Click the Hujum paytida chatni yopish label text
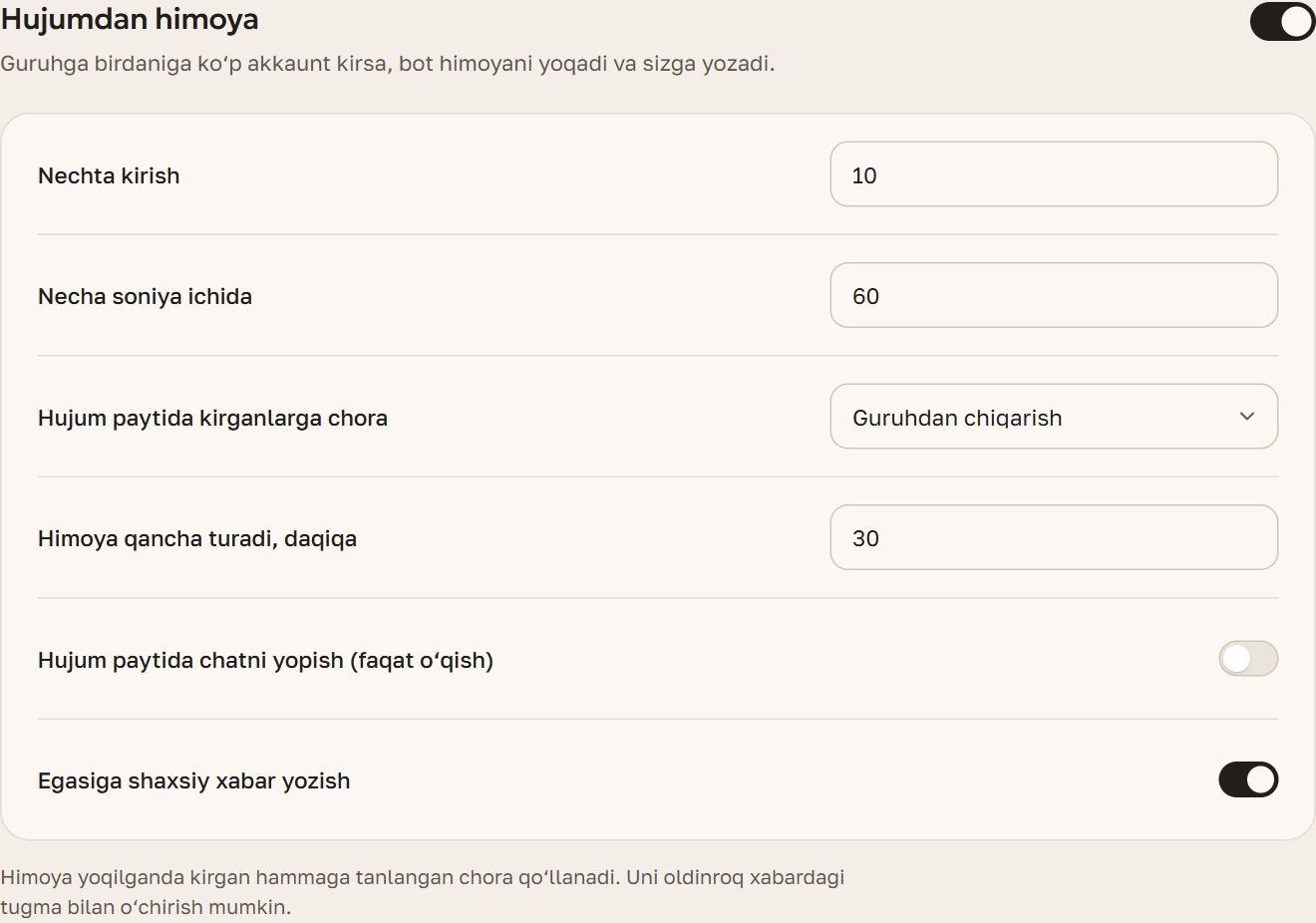This screenshot has width=1316, height=923. (265, 660)
